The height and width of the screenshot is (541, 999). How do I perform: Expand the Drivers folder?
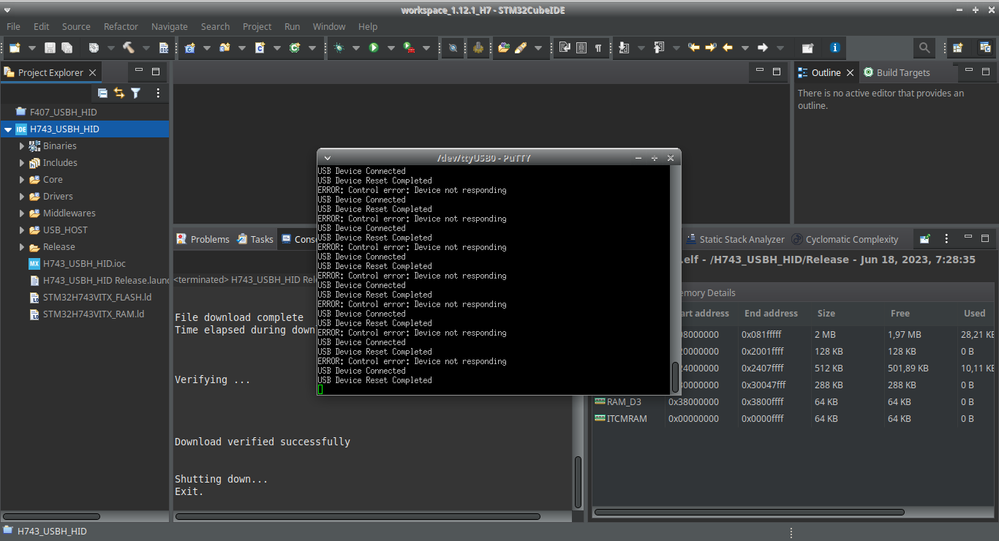(22, 197)
